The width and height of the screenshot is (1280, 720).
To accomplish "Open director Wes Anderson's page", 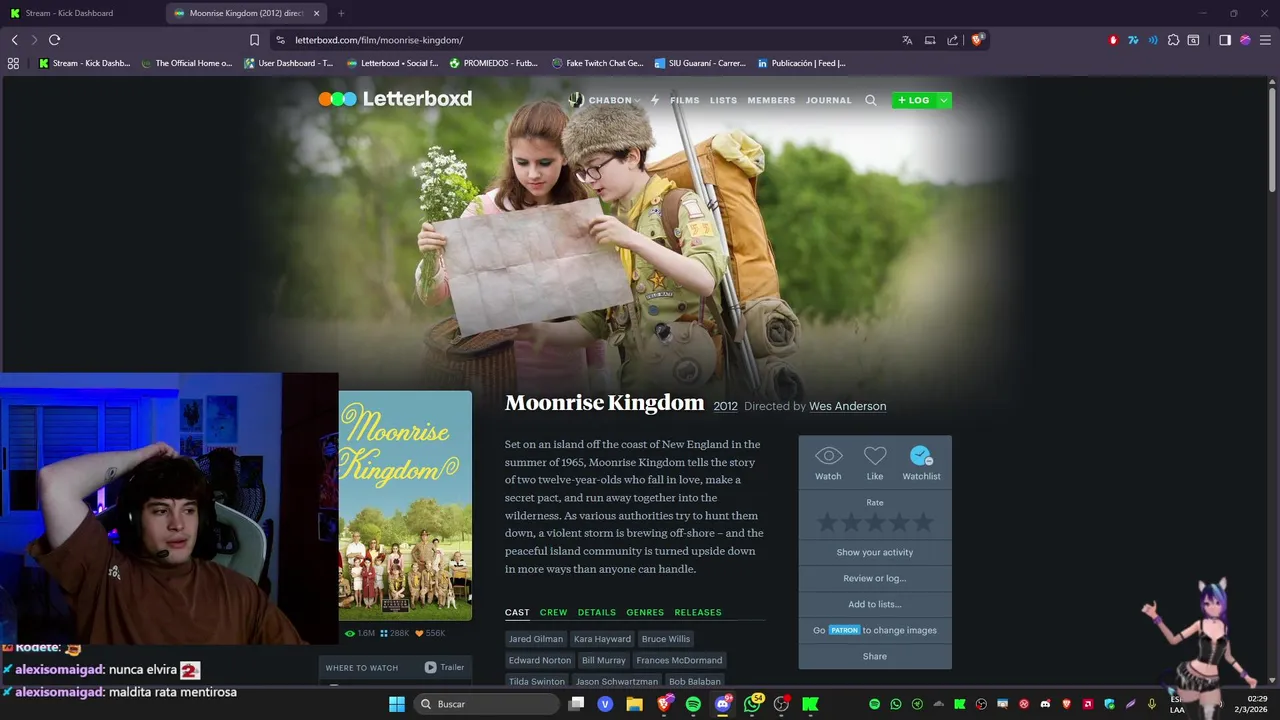I will pos(847,406).
